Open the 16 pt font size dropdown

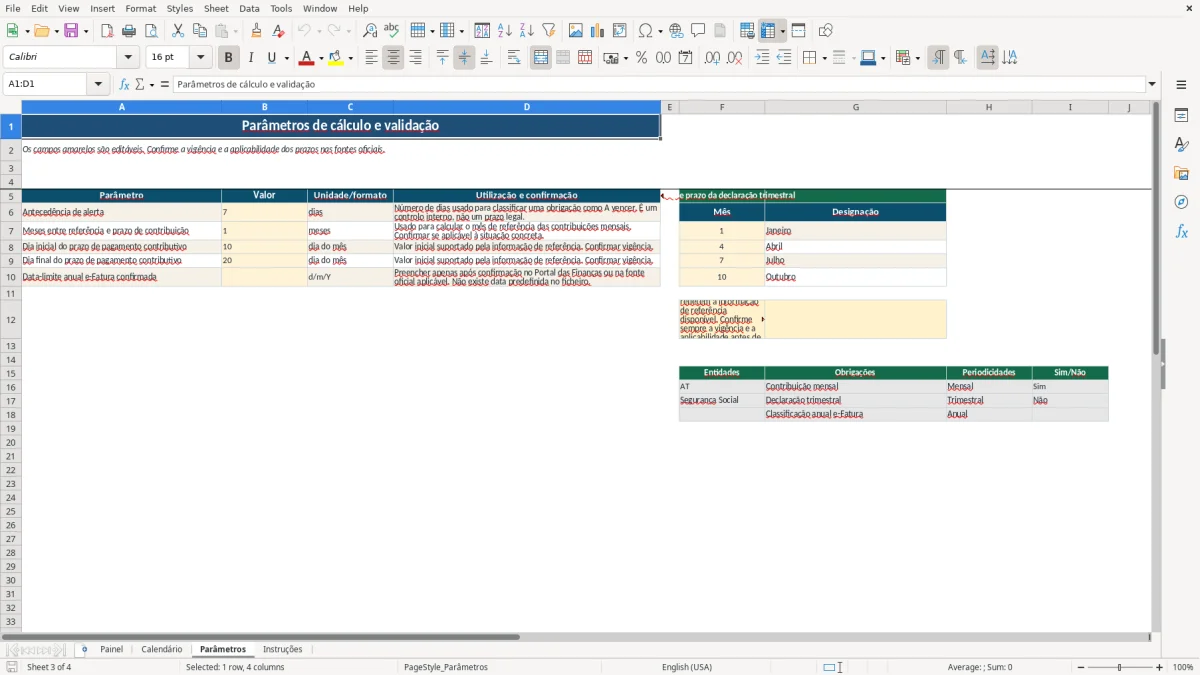200,58
